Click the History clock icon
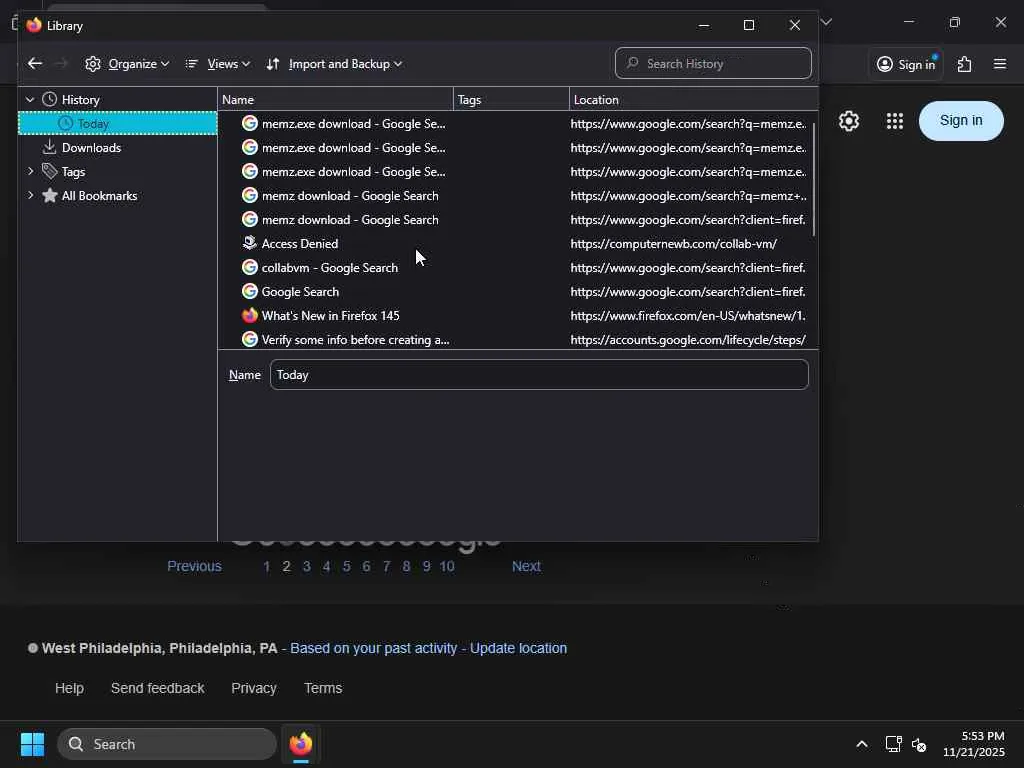 [x=50, y=99]
